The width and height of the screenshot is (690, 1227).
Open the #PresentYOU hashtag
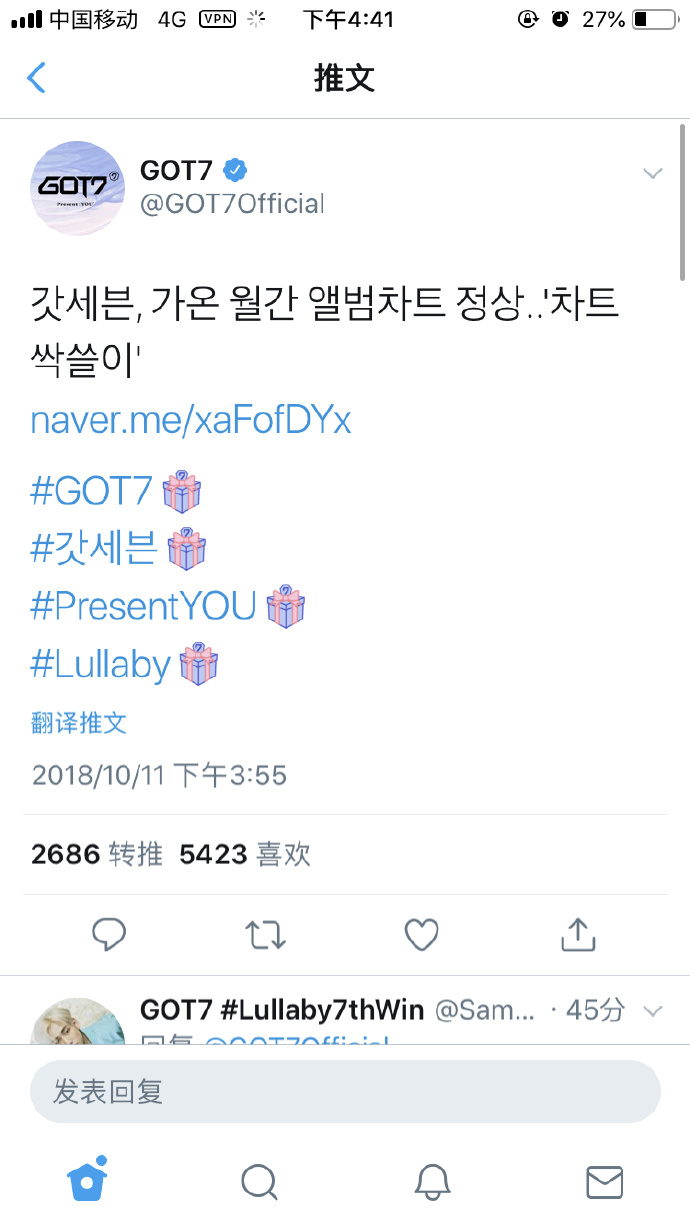click(x=144, y=606)
